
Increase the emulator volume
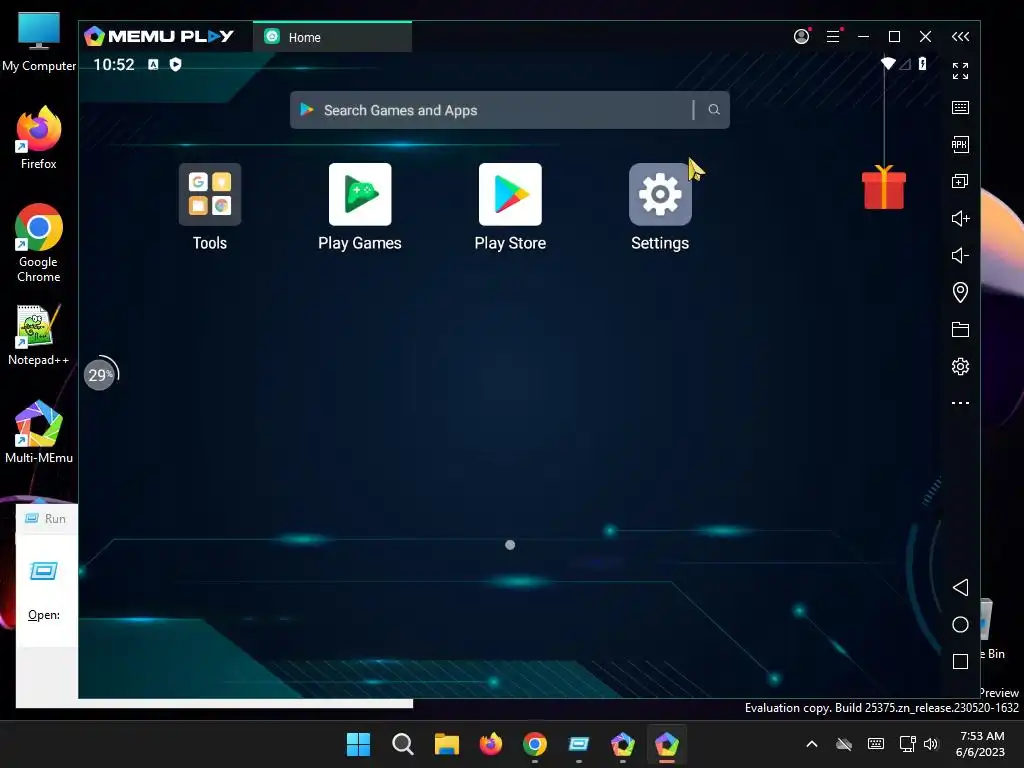point(960,218)
